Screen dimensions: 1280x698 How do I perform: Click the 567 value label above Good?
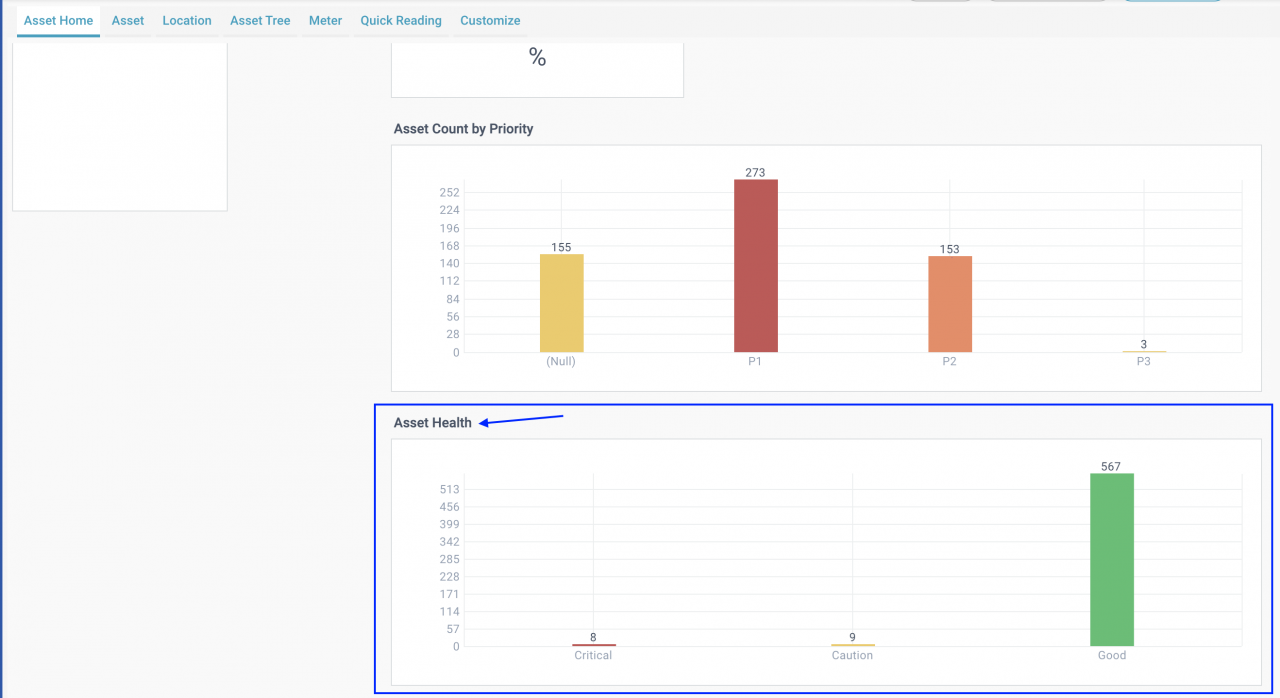tap(1111, 467)
